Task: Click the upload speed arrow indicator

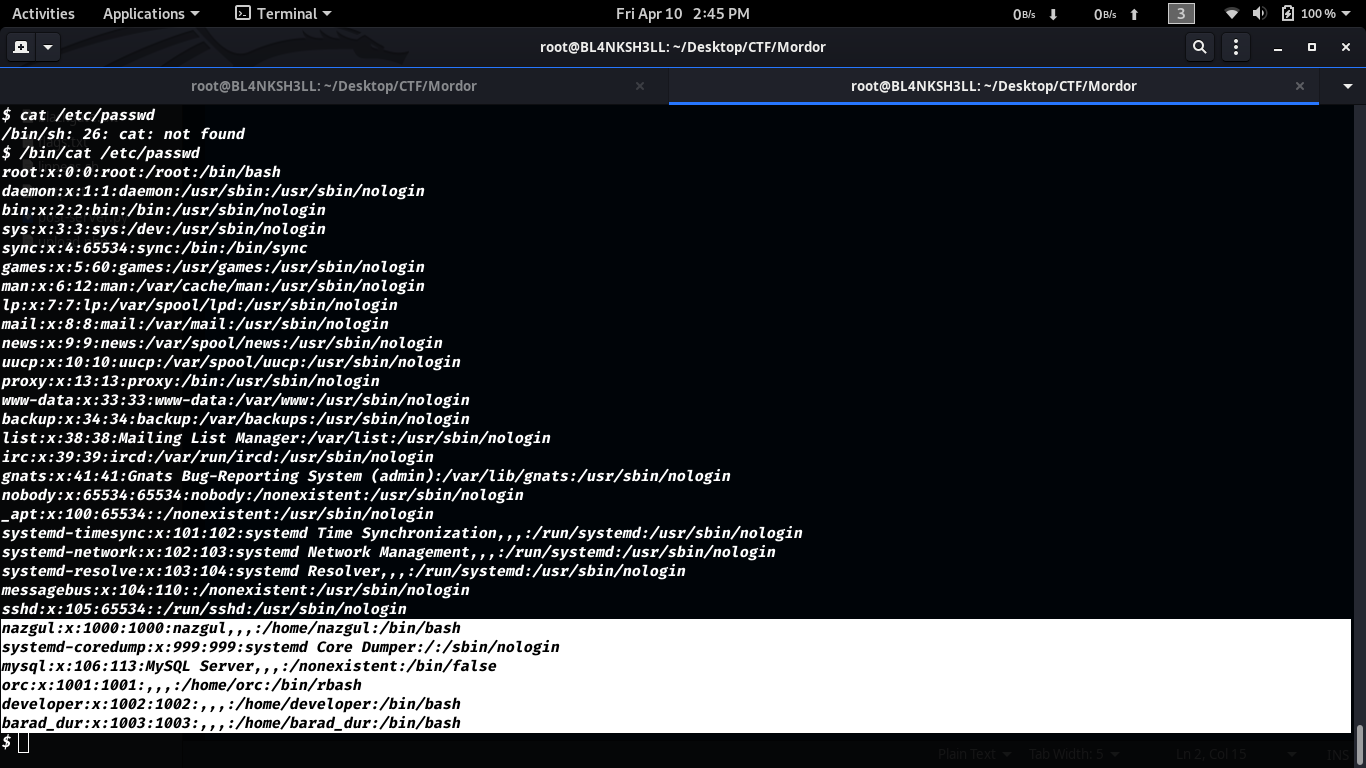Action: click(1134, 14)
